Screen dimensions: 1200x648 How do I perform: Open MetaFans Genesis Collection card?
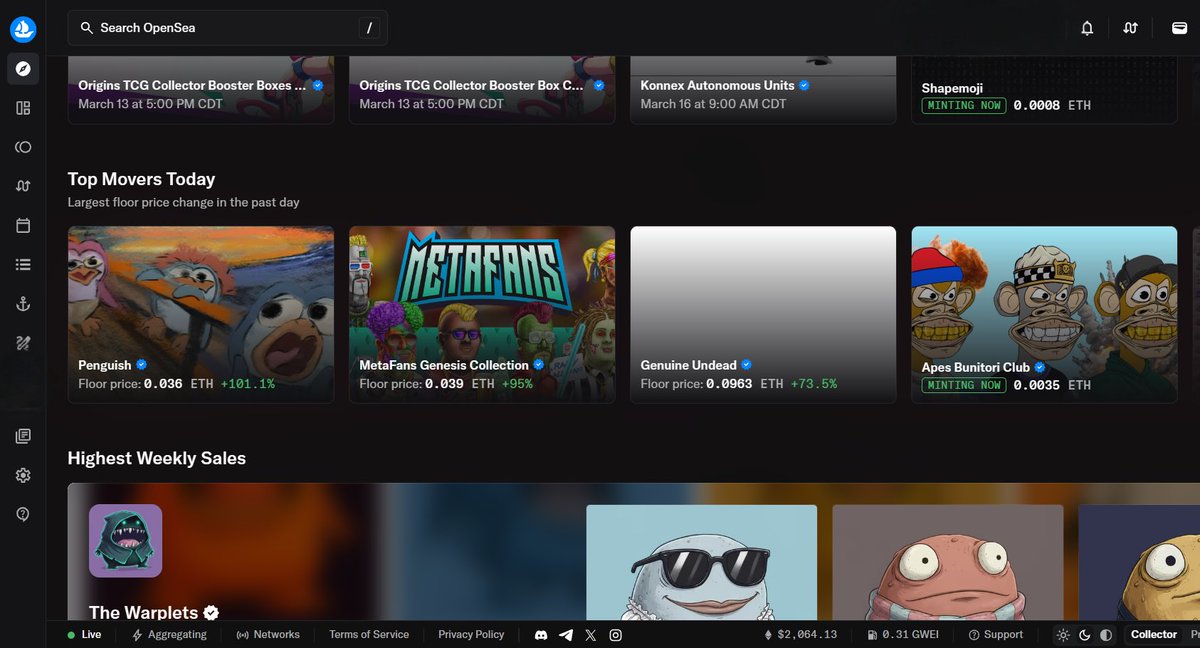tap(482, 315)
